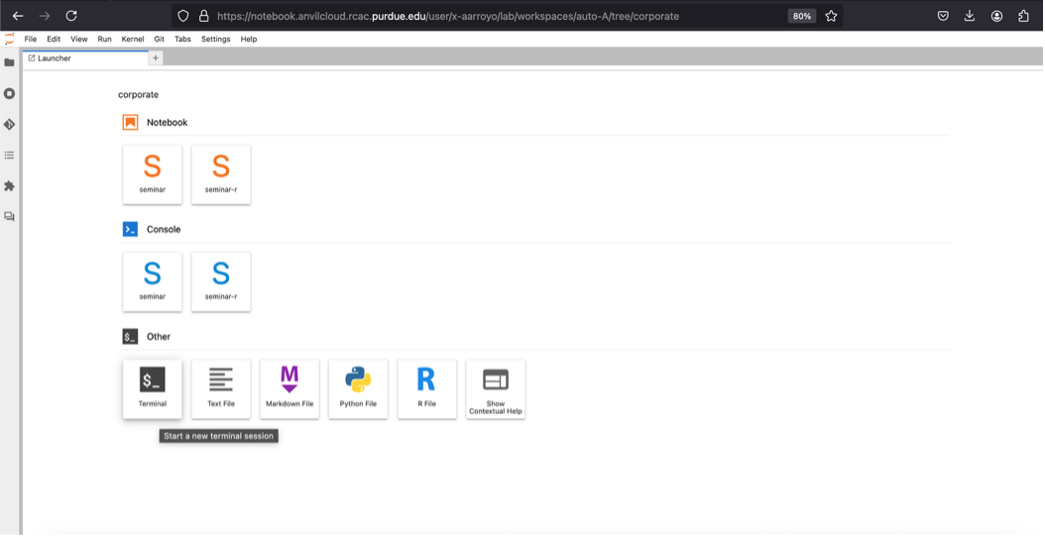Open the Settings menu

pyautogui.click(x=215, y=39)
